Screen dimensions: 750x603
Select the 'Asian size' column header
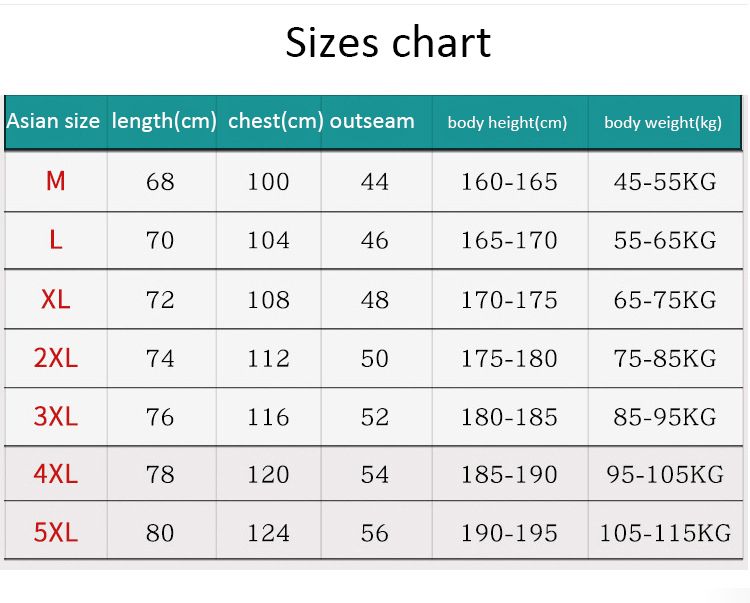coord(53,122)
